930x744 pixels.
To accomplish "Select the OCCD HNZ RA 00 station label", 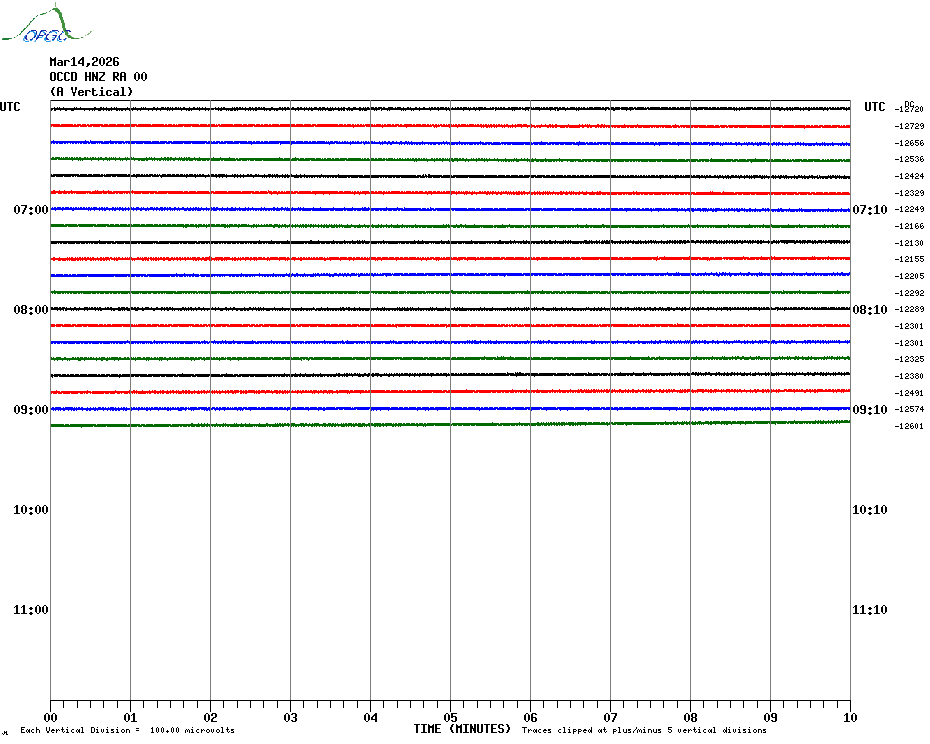I will pyautogui.click(x=98, y=77).
